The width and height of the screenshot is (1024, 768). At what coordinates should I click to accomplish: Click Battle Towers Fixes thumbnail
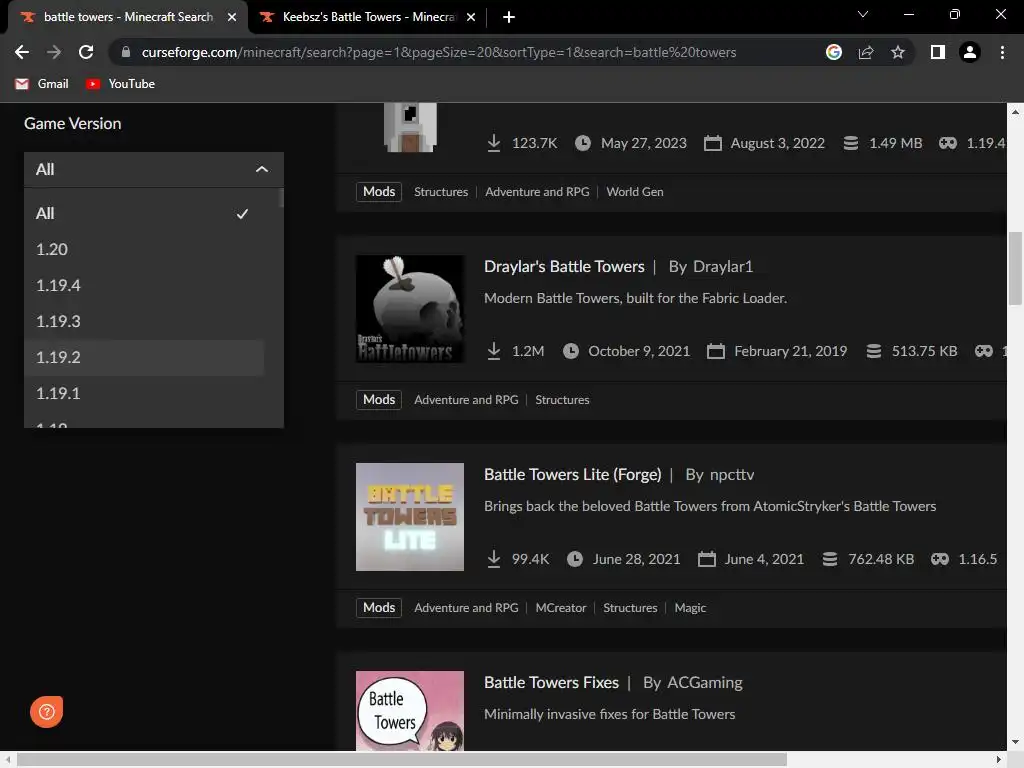click(x=410, y=711)
